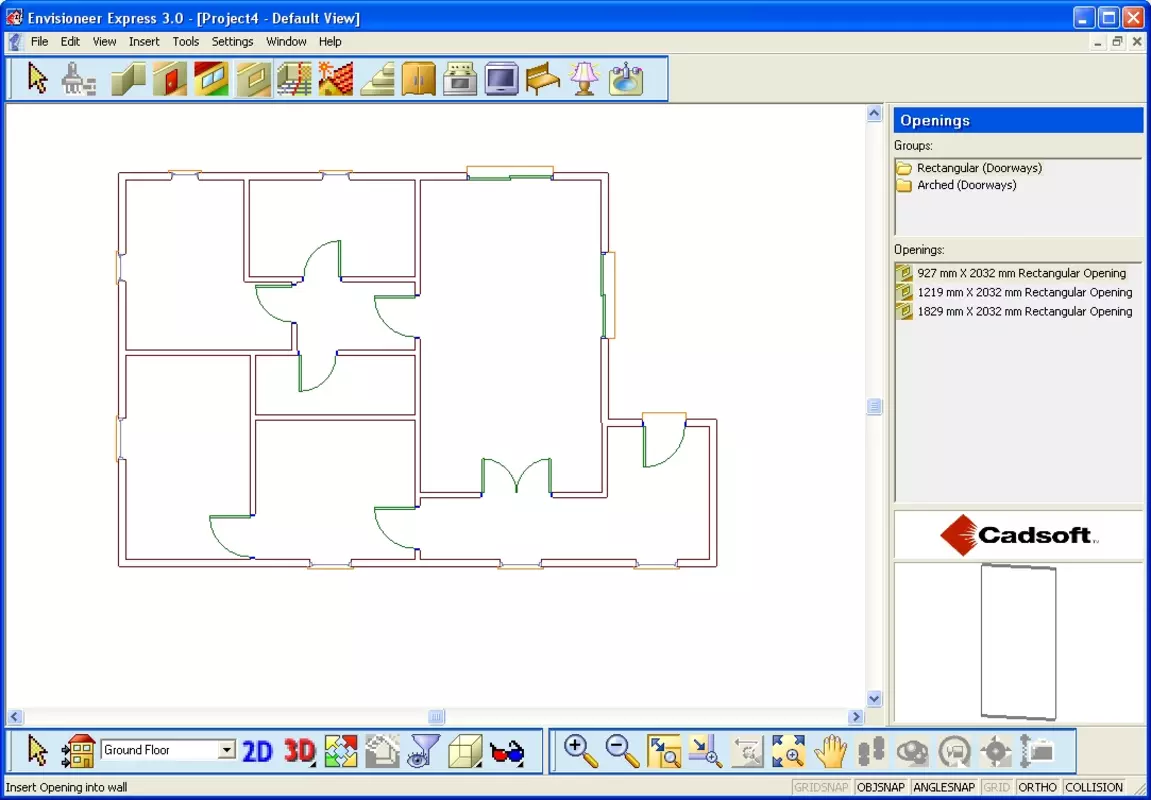Image resolution: width=1151 pixels, height=800 pixels.
Task: Select the Electronics TV monitor icon
Action: click(501, 79)
